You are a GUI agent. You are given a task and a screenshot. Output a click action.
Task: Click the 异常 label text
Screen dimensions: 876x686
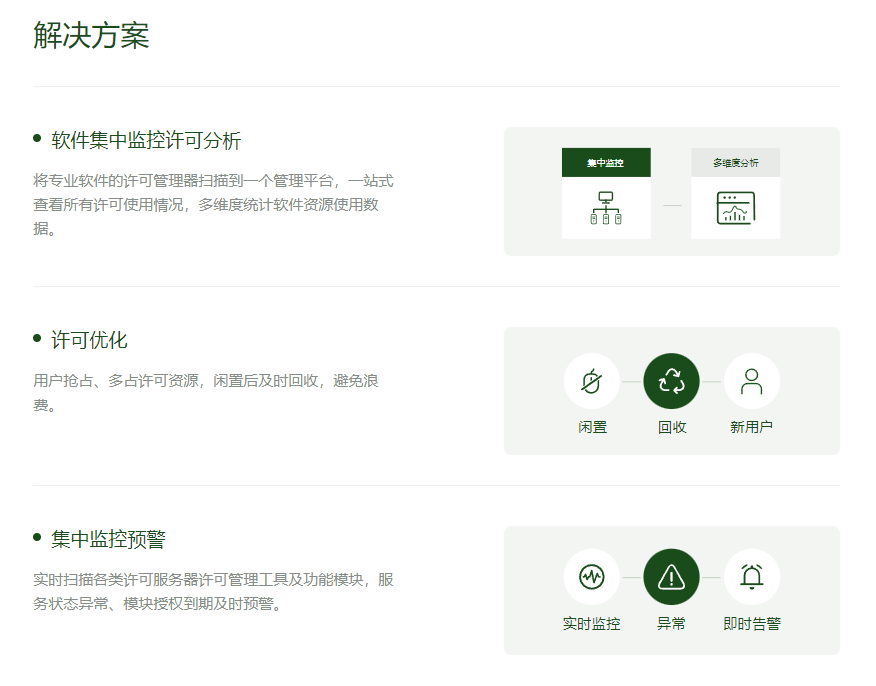tap(671, 624)
